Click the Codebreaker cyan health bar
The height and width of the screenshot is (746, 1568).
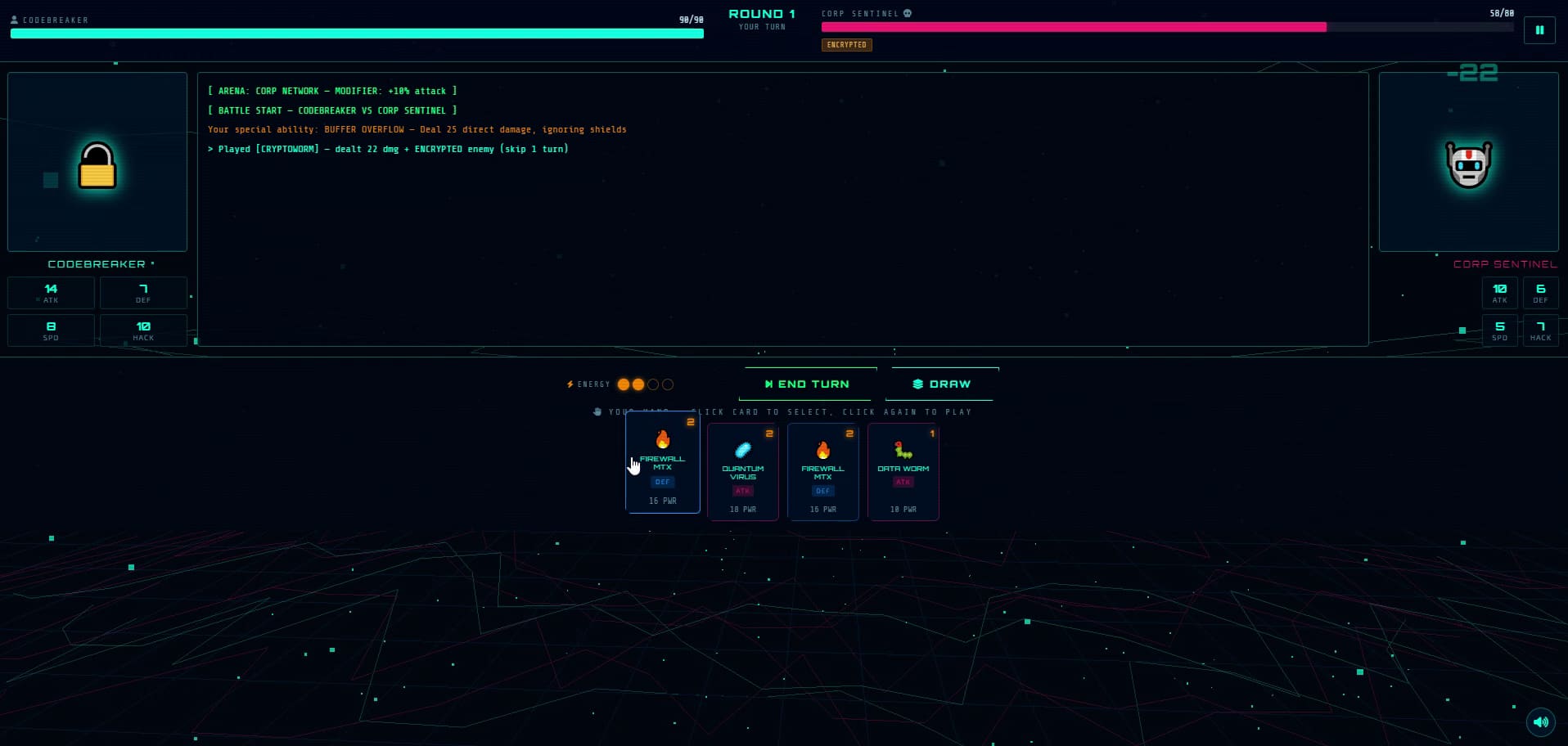pos(357,34)
